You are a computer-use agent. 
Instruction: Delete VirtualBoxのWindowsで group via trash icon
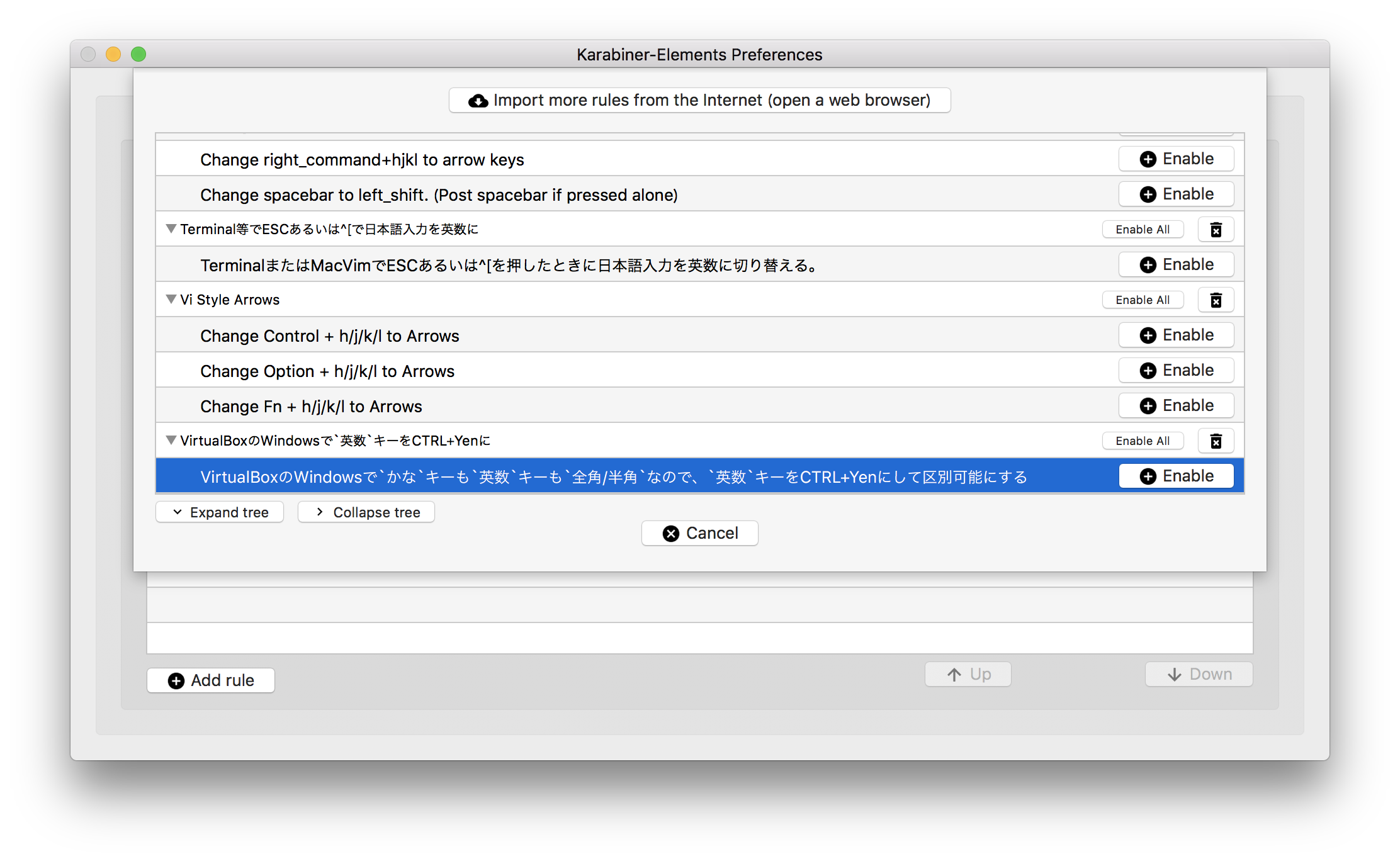[1216, 441]
